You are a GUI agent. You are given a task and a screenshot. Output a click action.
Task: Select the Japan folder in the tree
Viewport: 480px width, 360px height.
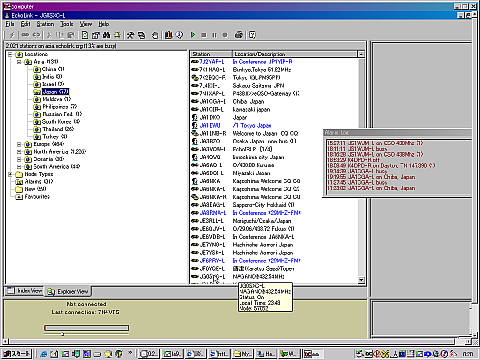click(51, 92)
